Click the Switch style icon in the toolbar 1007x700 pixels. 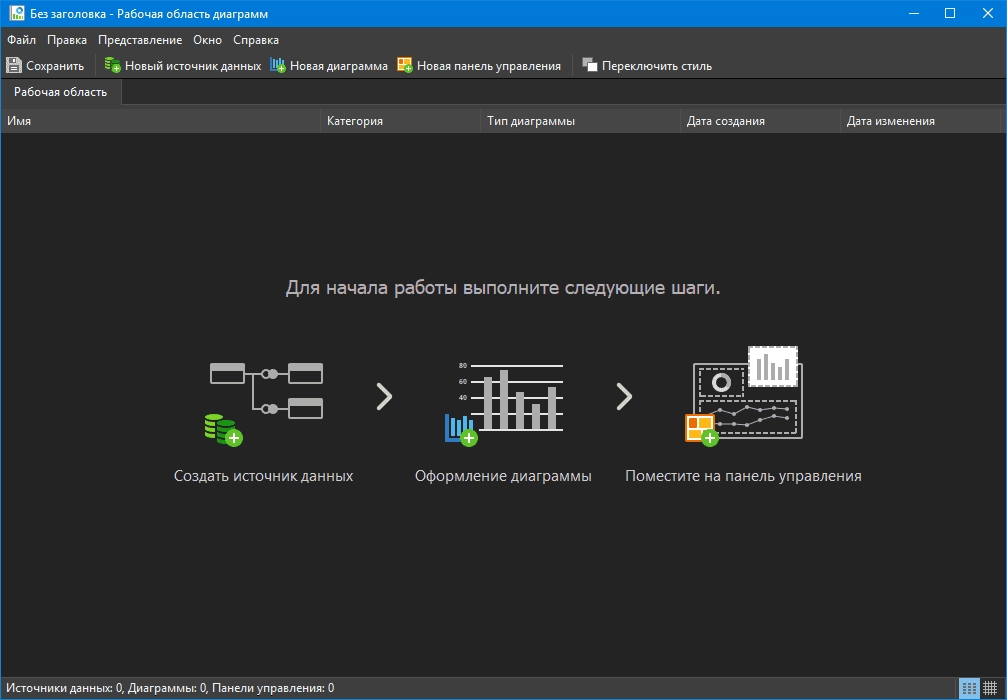(590, 65)
